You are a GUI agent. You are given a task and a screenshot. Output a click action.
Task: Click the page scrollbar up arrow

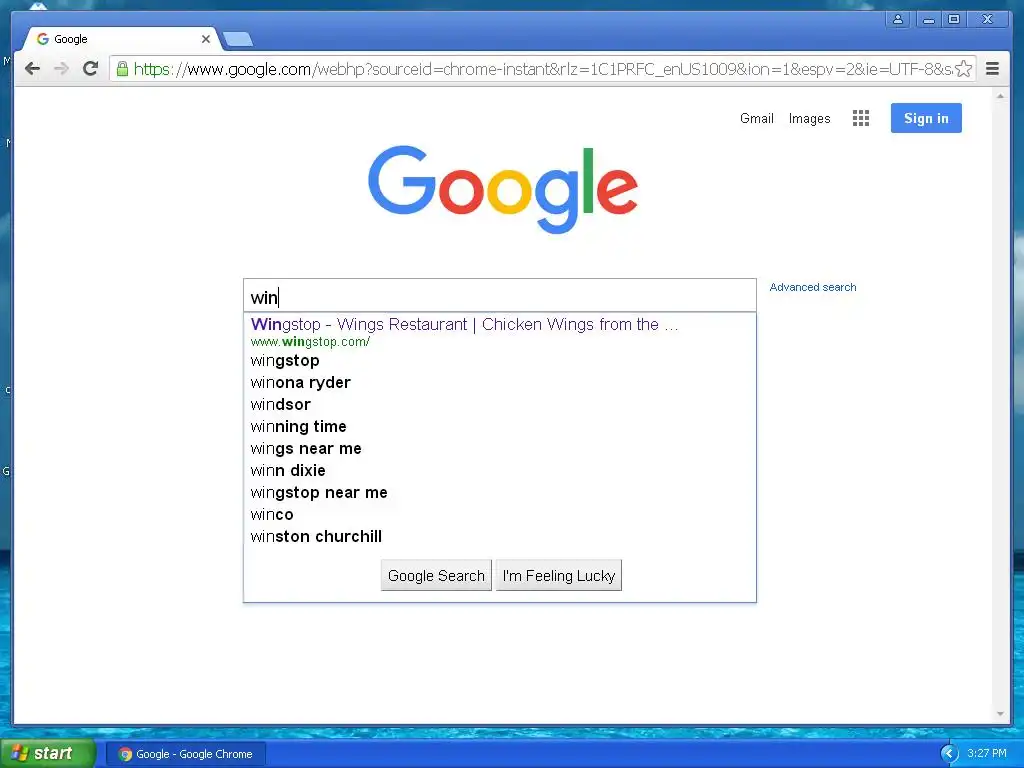click(x=1000, y=96)
